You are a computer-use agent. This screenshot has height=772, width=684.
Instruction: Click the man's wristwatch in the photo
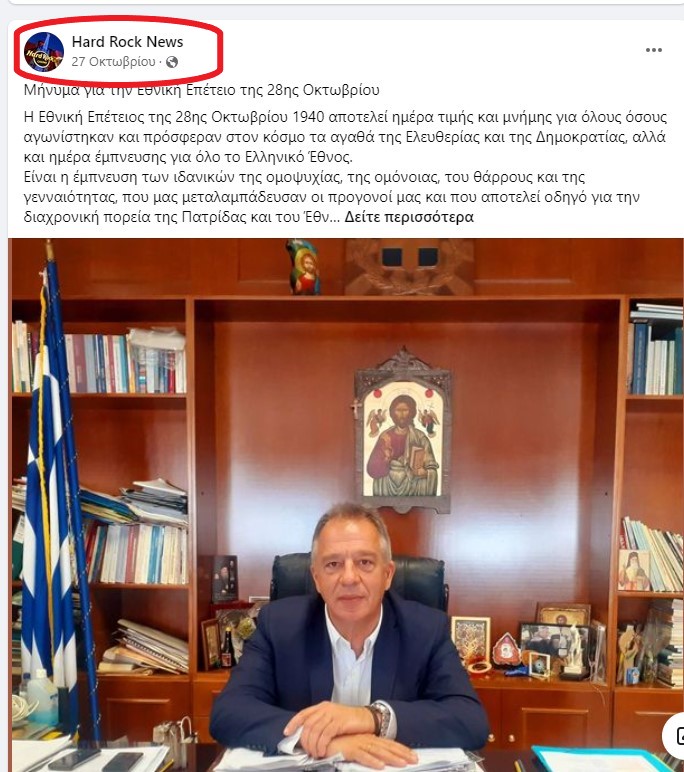pos(381,718)
